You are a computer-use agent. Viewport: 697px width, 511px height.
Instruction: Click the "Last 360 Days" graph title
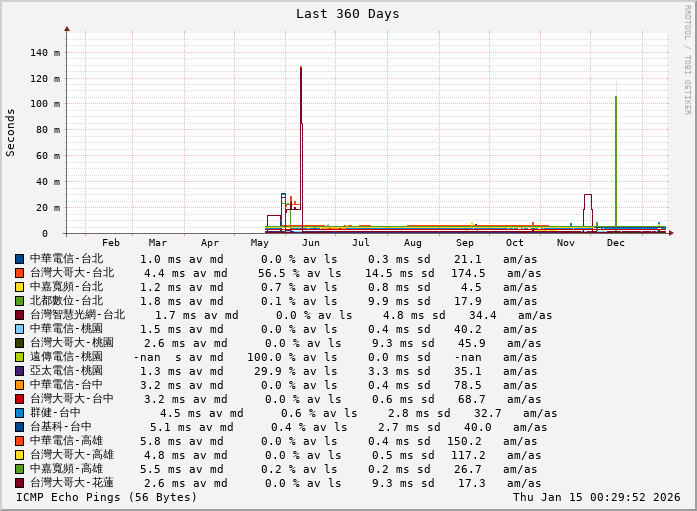pos(347,14)
